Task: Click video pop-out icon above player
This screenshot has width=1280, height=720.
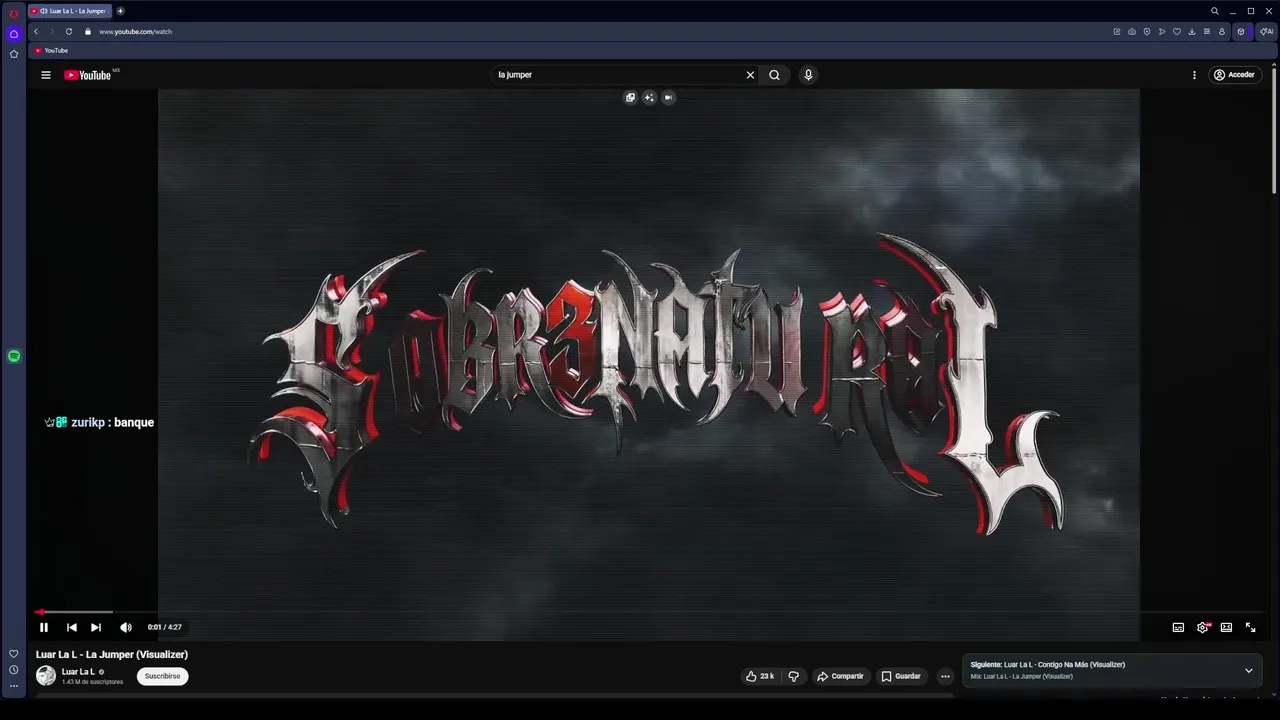Action: (630, 98)
